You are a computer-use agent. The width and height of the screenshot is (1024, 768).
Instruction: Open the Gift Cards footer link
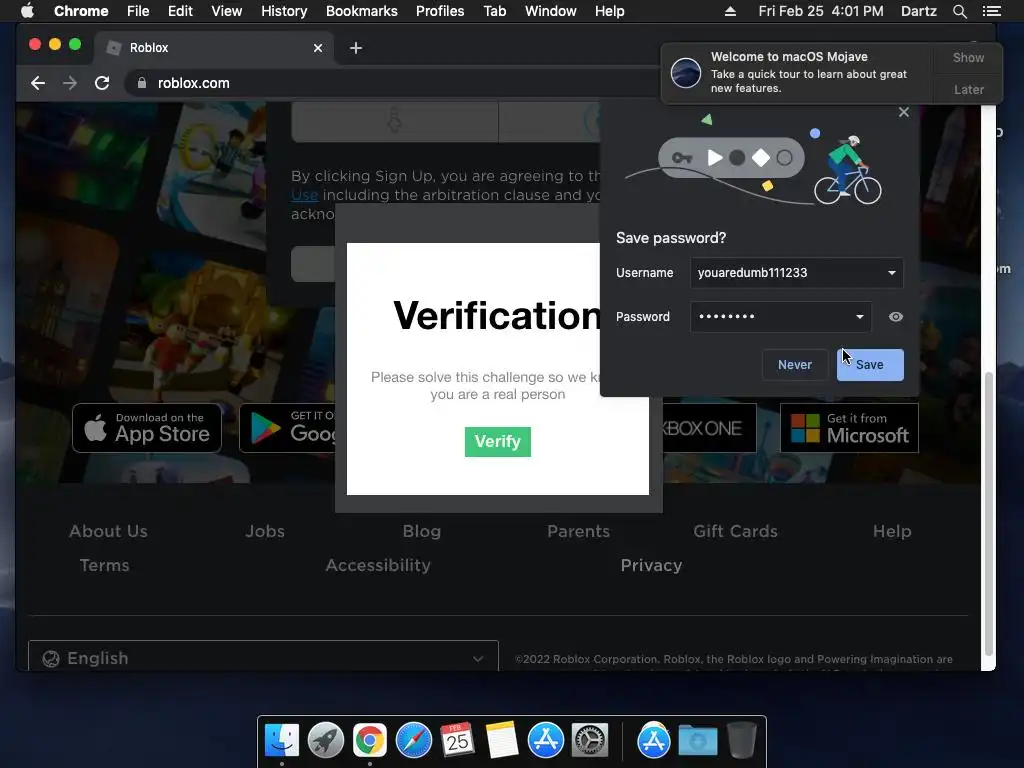pos(735,531)
